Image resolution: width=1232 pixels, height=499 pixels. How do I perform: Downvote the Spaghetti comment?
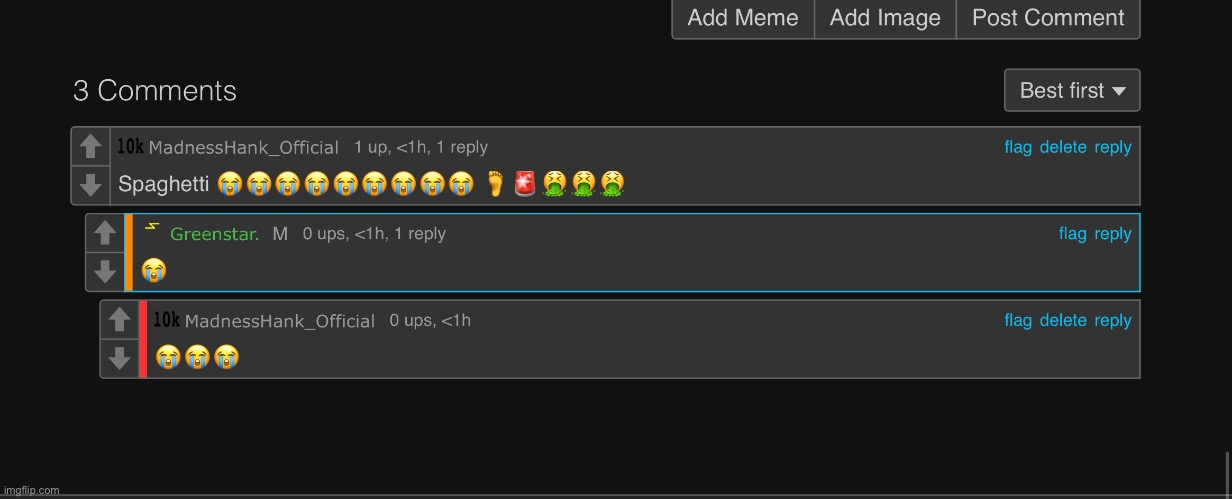(90, 185)
